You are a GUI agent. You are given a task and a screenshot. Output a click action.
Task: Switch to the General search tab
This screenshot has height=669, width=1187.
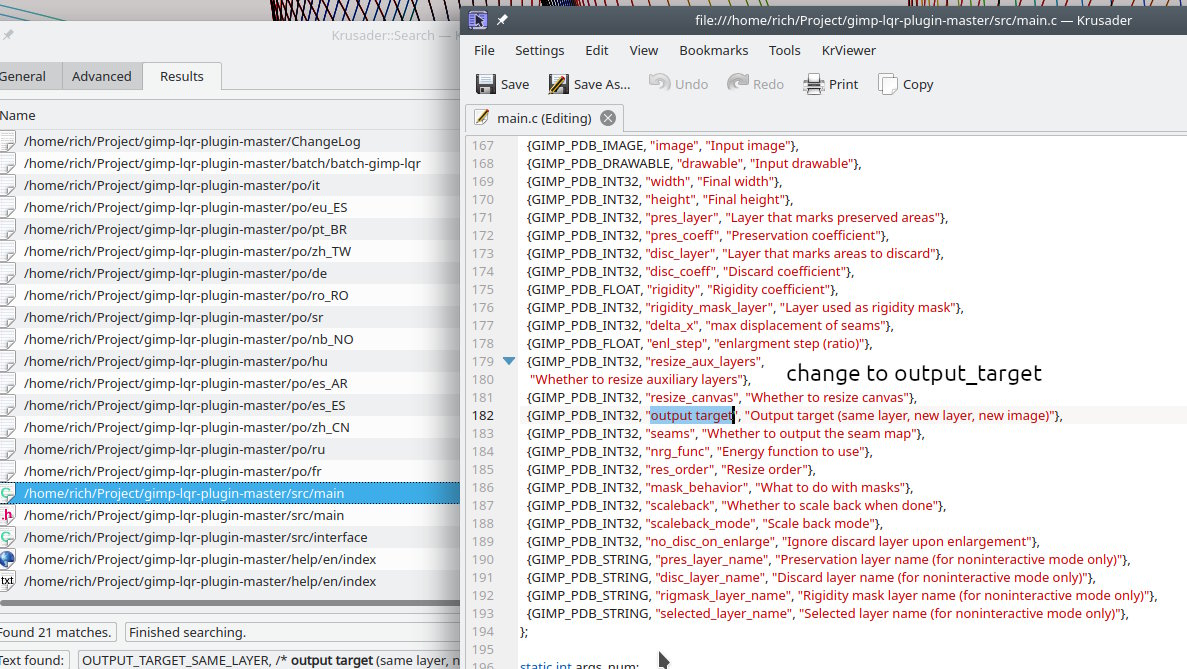coord(23,76)
